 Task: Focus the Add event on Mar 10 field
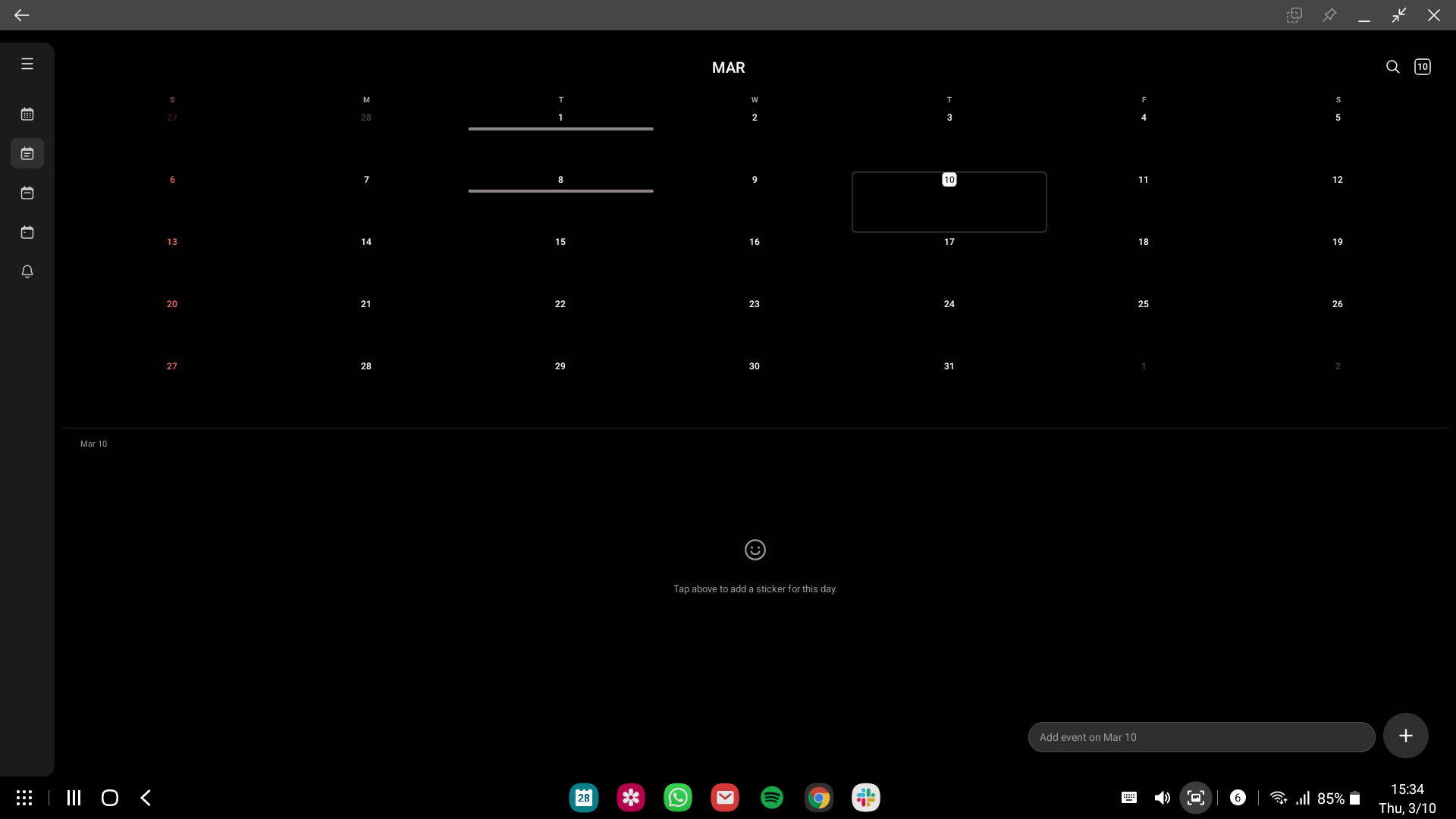tap(1200, 737)
